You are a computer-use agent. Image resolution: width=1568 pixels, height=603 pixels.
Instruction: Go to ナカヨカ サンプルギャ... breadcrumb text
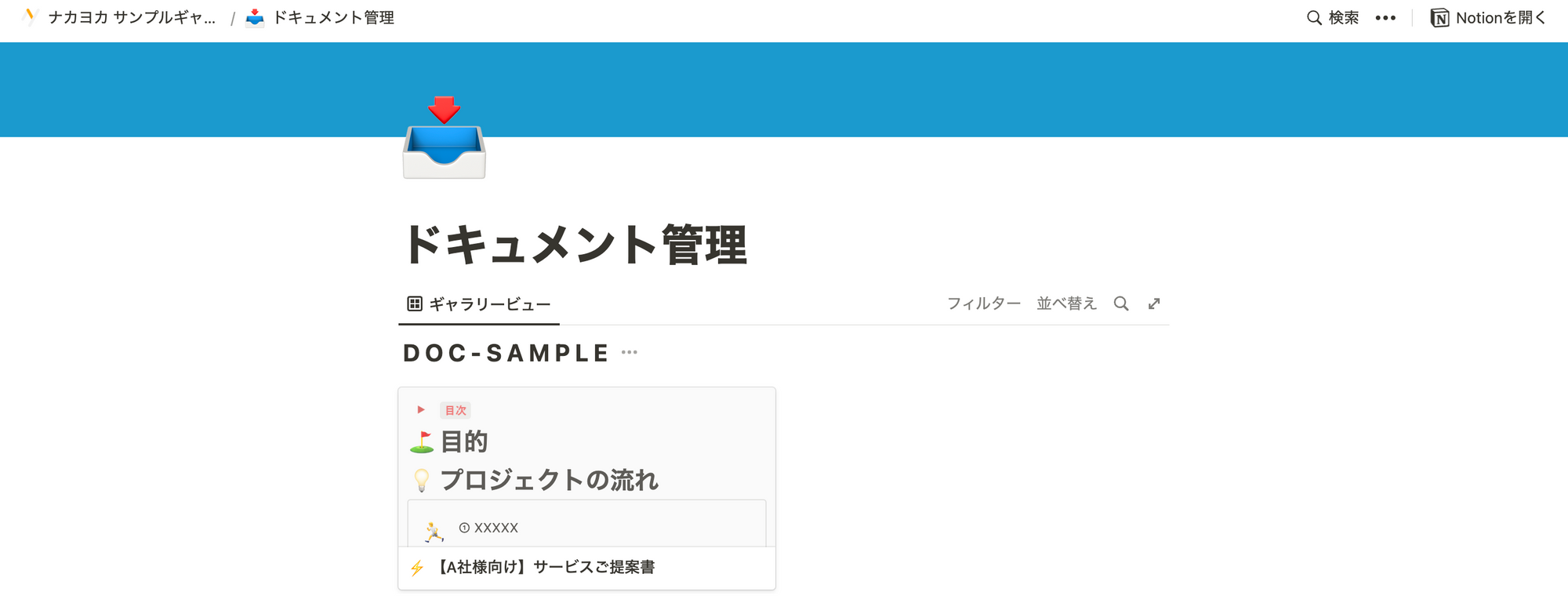tap(132, 18)
